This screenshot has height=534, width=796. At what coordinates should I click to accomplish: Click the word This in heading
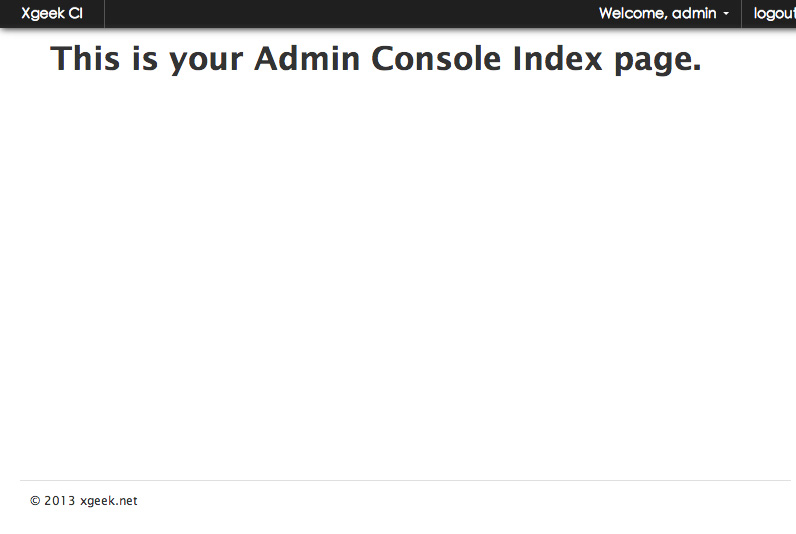[x=85, y=57]
